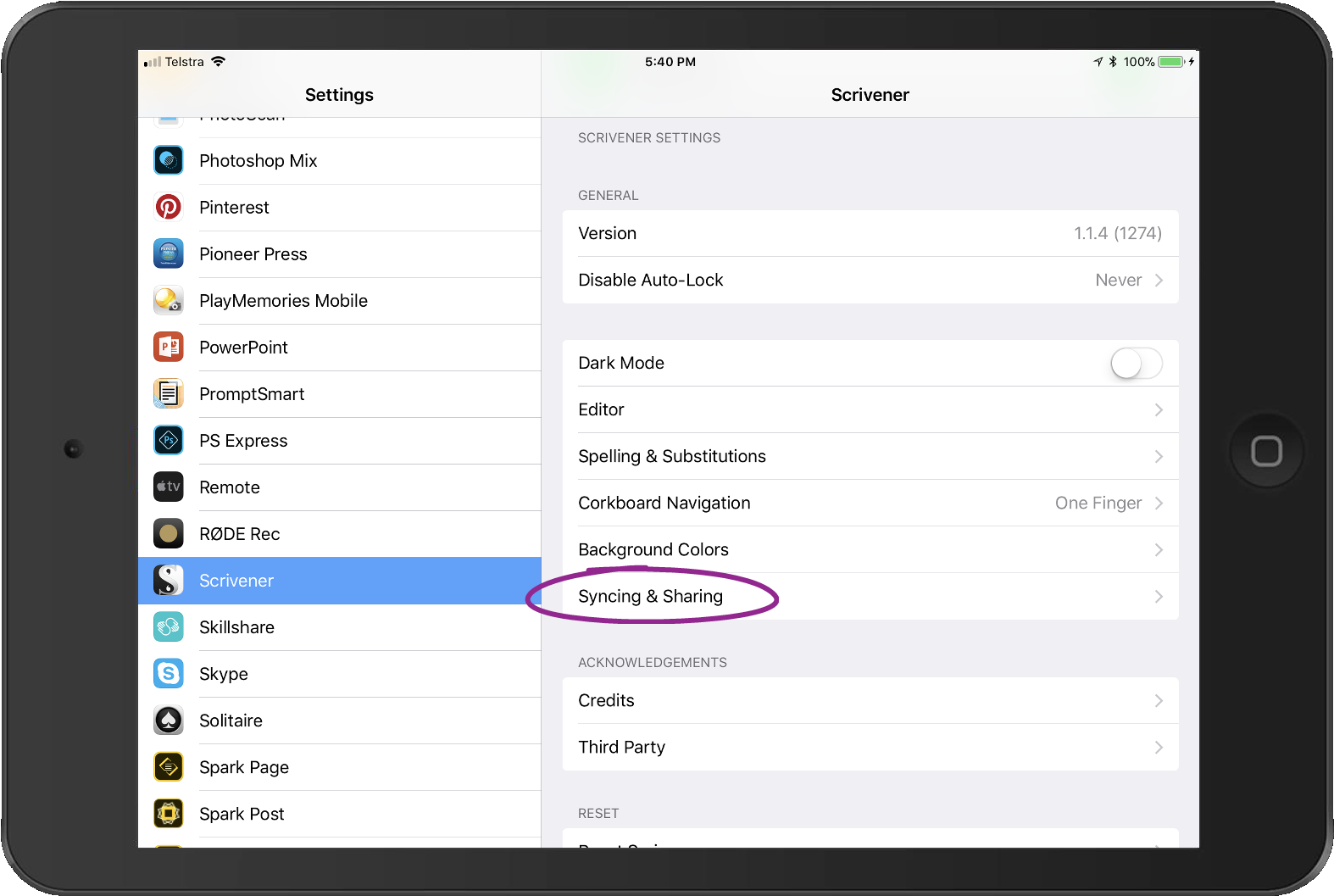Expand the Third Party chevron
The width and height of the screenshot is (1334, 896).
[x=1159, y=747]
